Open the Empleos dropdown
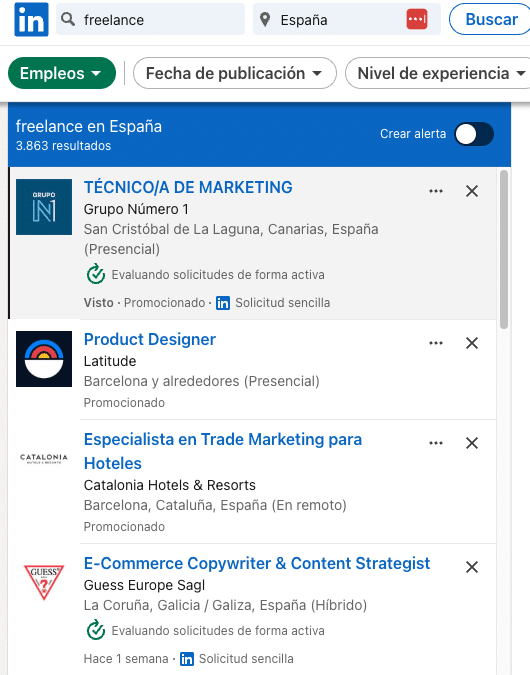The image size is (530, 675). coord(62,73)
